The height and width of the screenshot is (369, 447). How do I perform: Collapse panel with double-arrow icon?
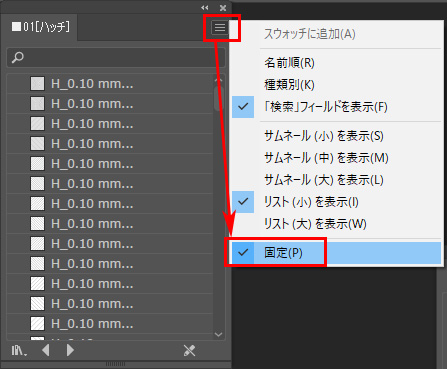coord(205,7)
